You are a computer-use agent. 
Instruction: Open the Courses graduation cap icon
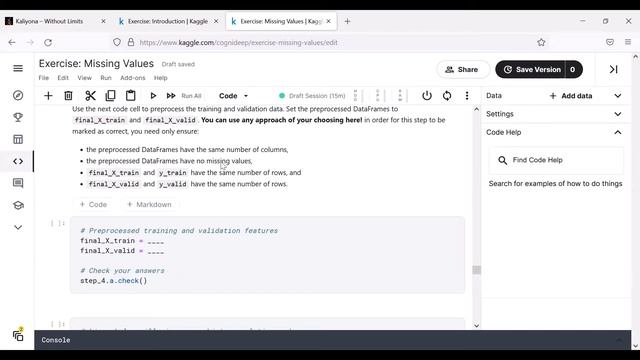tap(18, 205)
